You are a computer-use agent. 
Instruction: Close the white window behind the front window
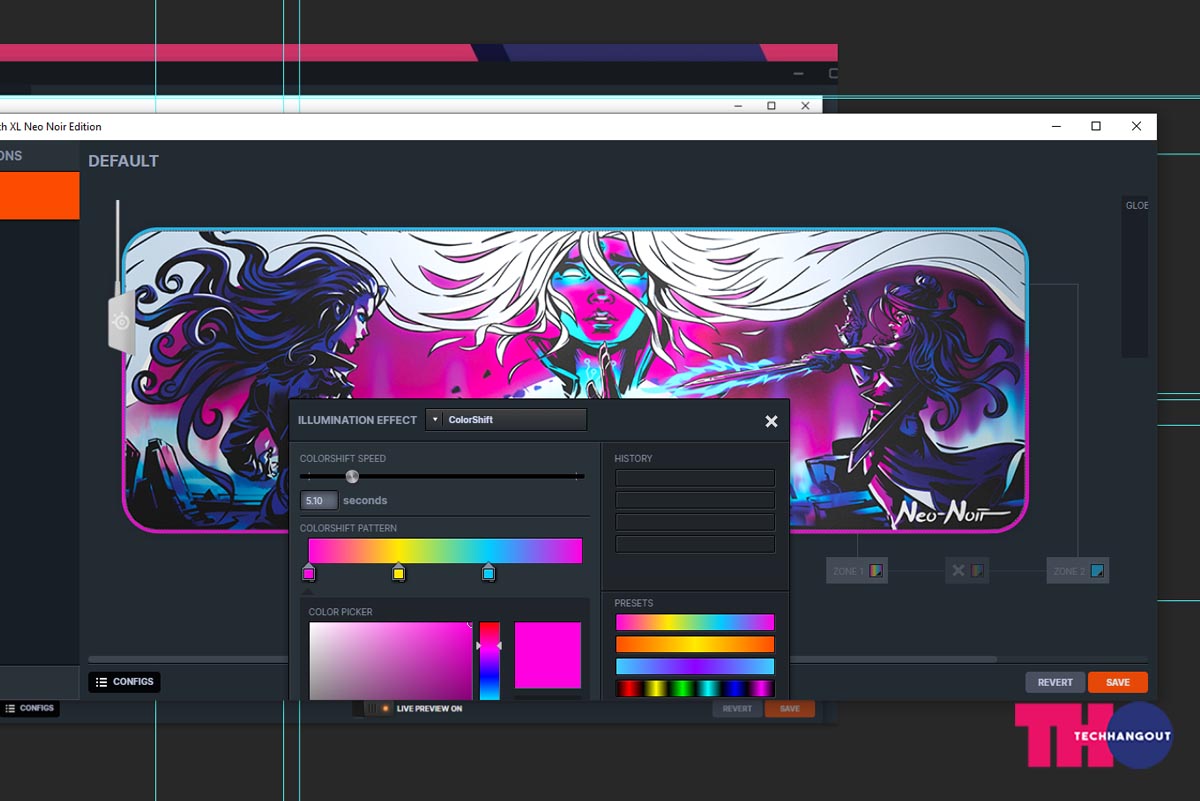[x=805, y=105]
